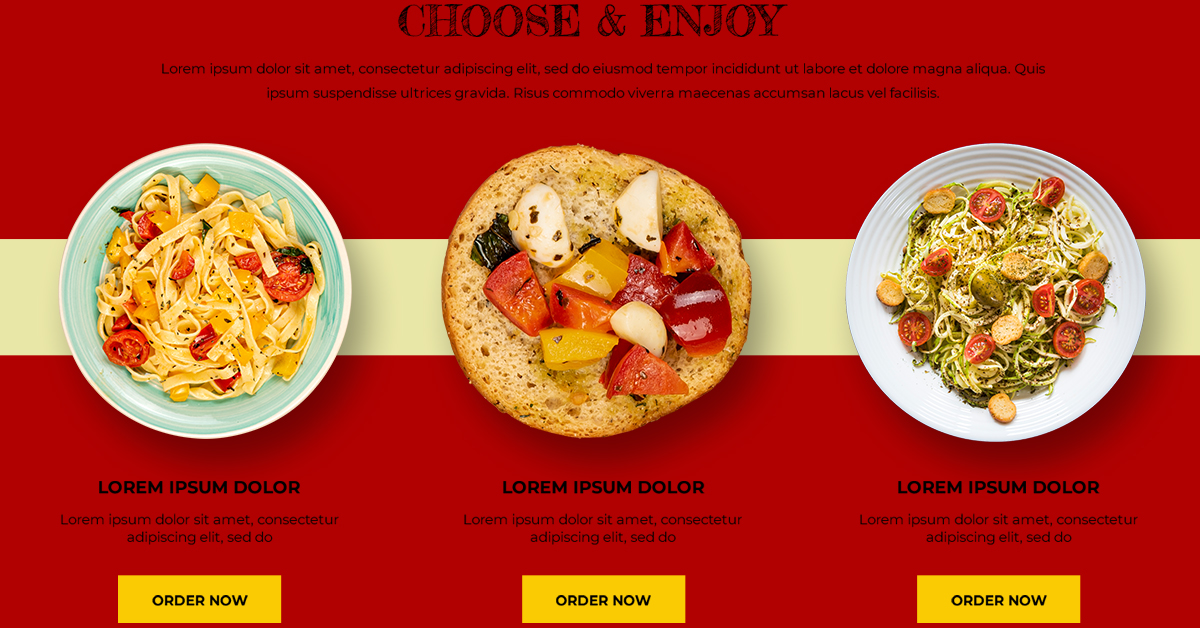Viewport: 1200px width, 628px height.
Task: Click the intro paragraph below the main heading
Action: click(603, 81)
